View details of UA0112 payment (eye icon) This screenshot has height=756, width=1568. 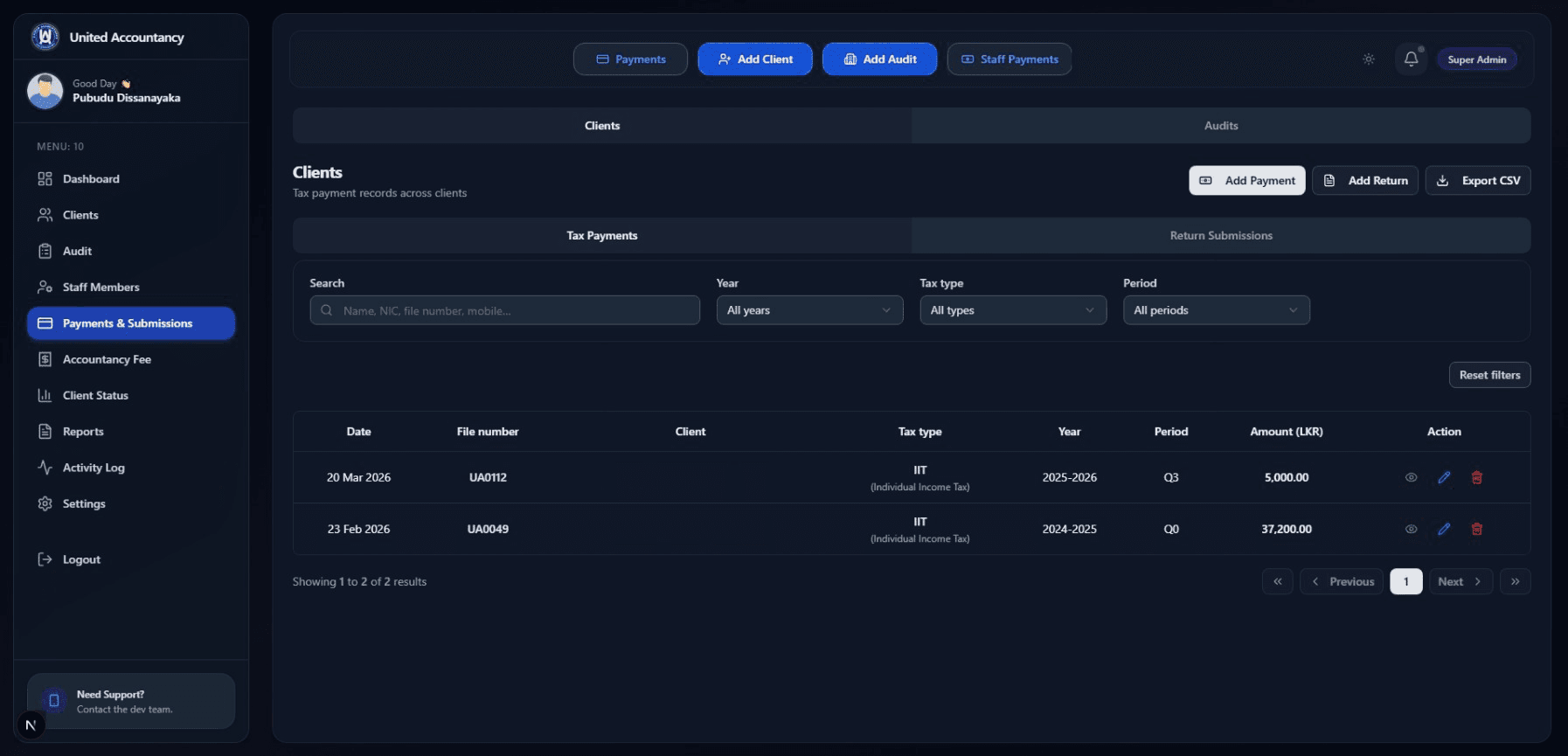click(x=1411, y=477)
